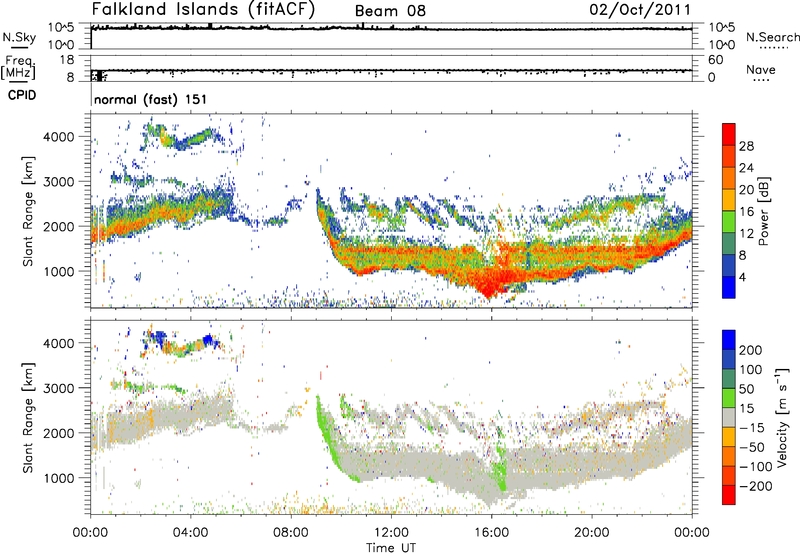Click the '04:00' time tick label
Image resolution: width=800 pixels, height=554 pixels.
tap(191, 533)
